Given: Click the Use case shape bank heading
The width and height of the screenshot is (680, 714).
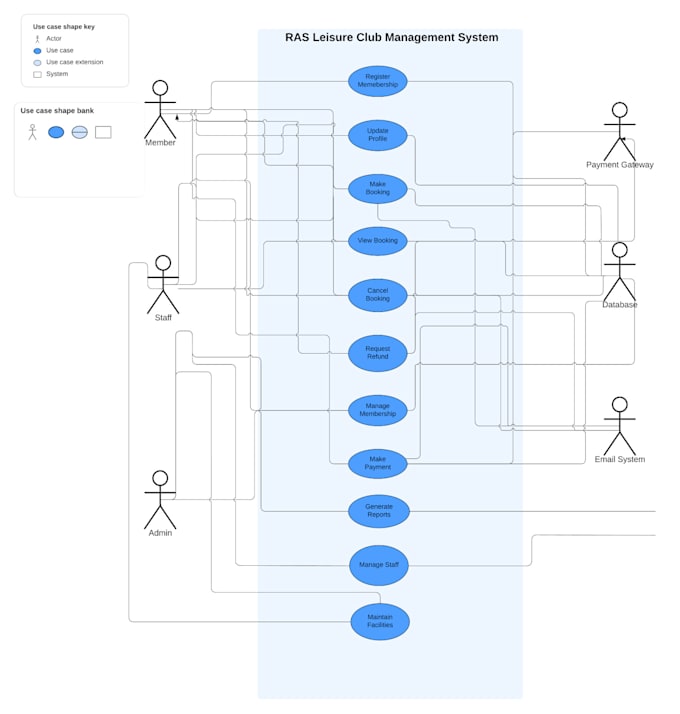Looking at the screenshot, I should (x=57, y=111).
